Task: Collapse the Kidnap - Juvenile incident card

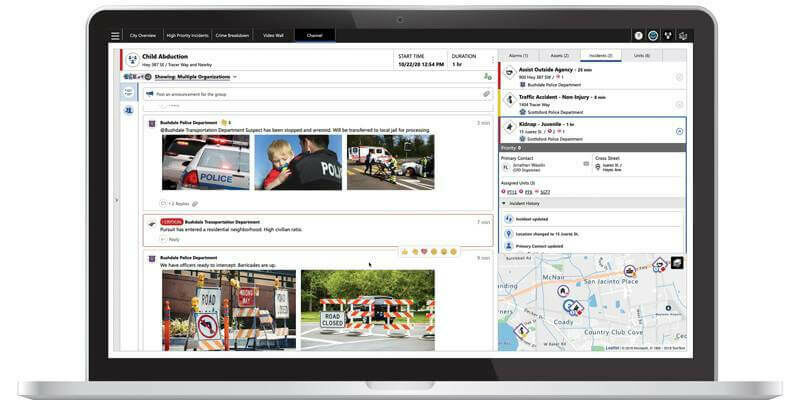Action: (679, 131)
